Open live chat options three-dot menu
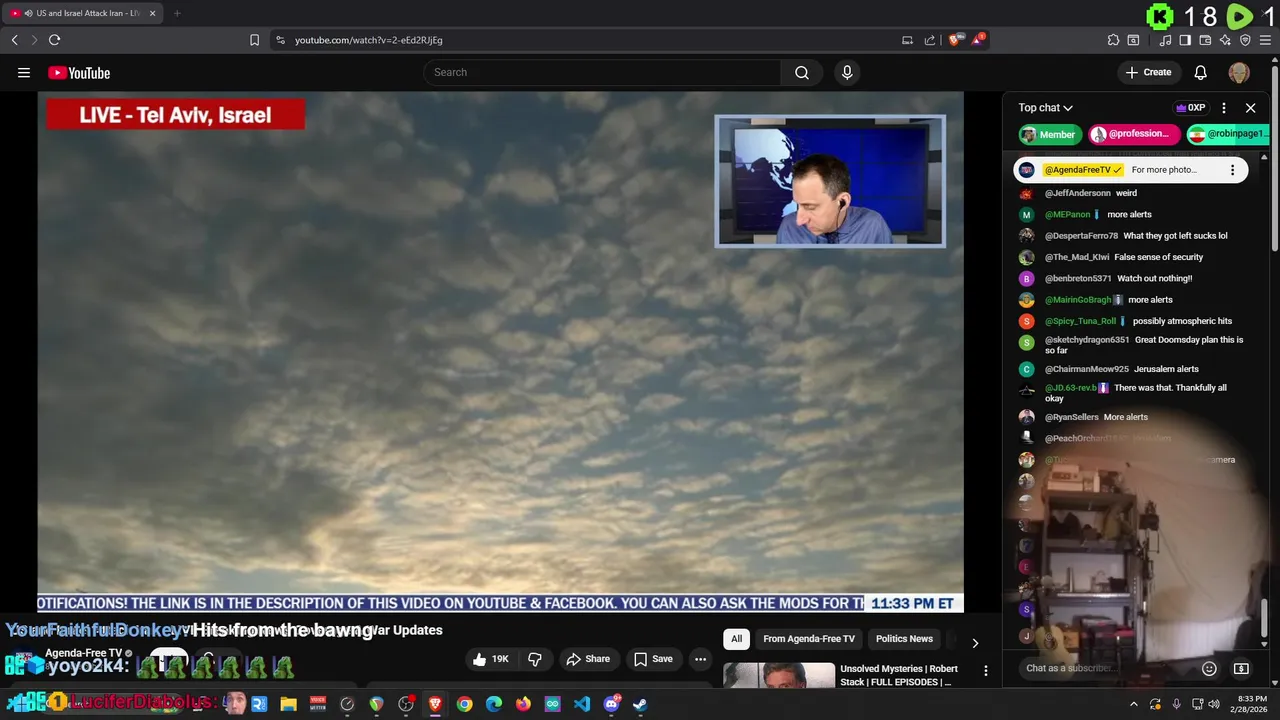 [x=1224, y=108]
